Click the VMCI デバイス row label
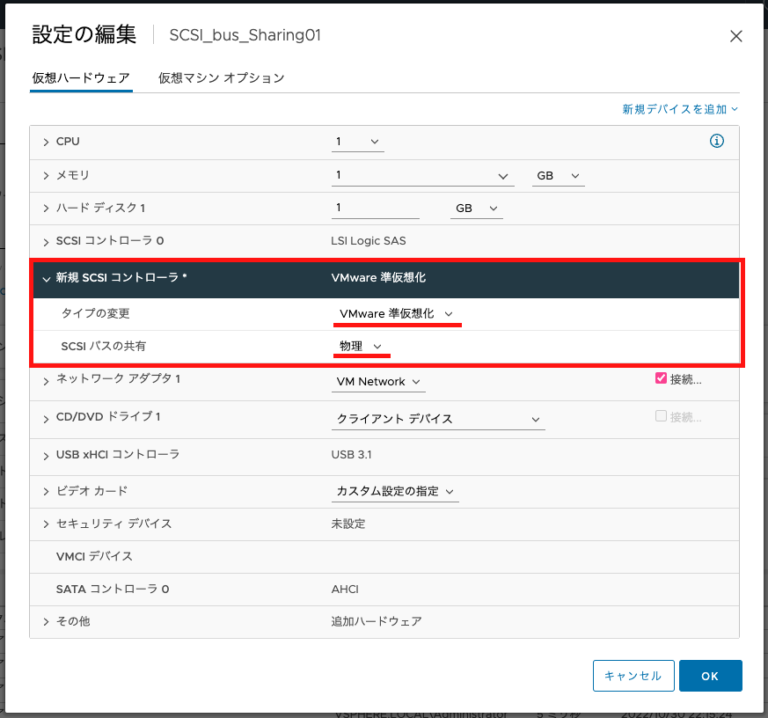 click(x=94, y=556)
